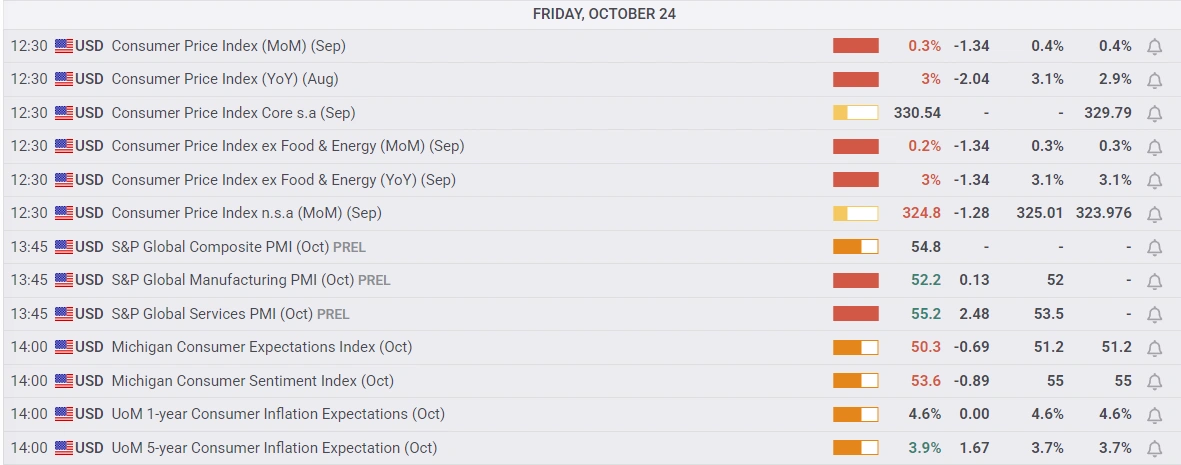Screen dimensions: 1181x465
Task: Click bell icon for Consumer Price Index Core s.a
Action: click(1154, 114)
